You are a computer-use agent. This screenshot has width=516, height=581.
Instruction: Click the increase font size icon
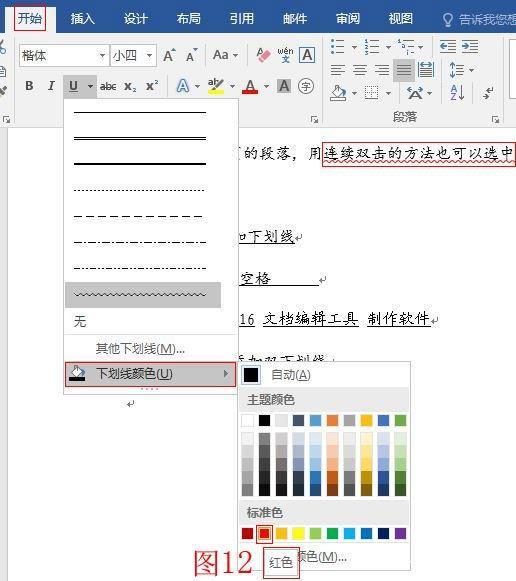tap(169, 55)
